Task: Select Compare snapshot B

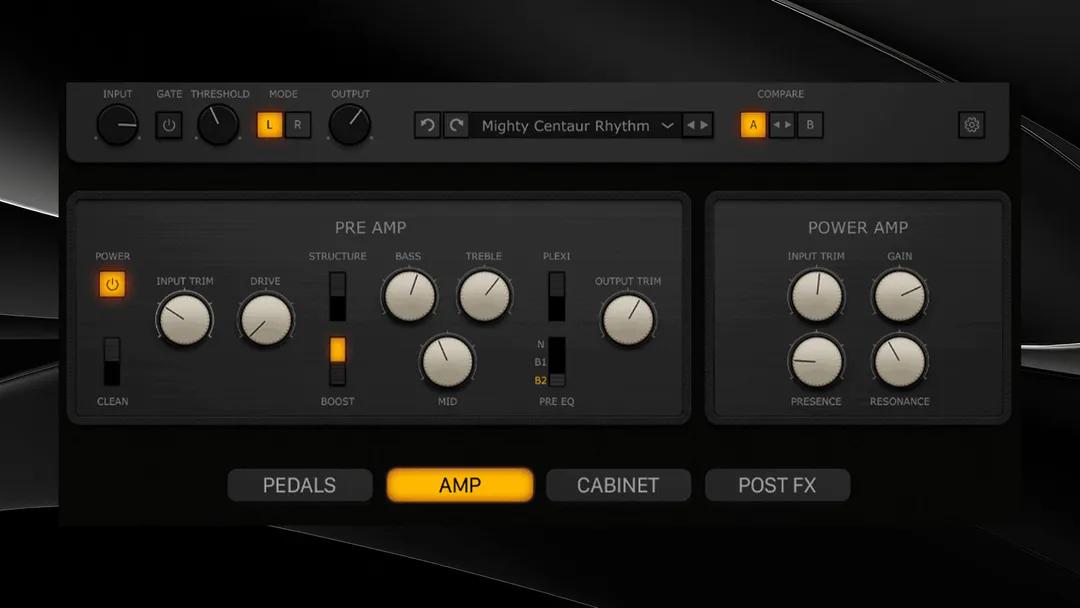Action: tap(809, 125)
